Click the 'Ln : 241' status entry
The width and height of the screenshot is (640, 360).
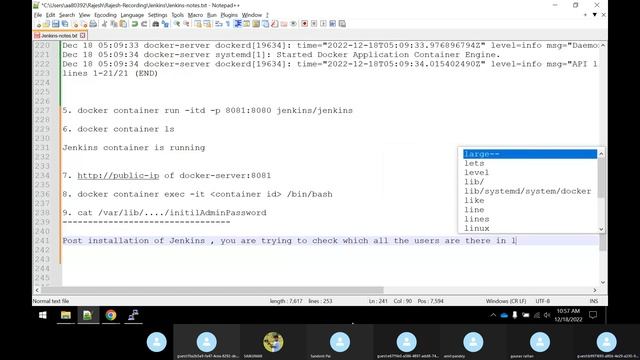coord(378,301)
